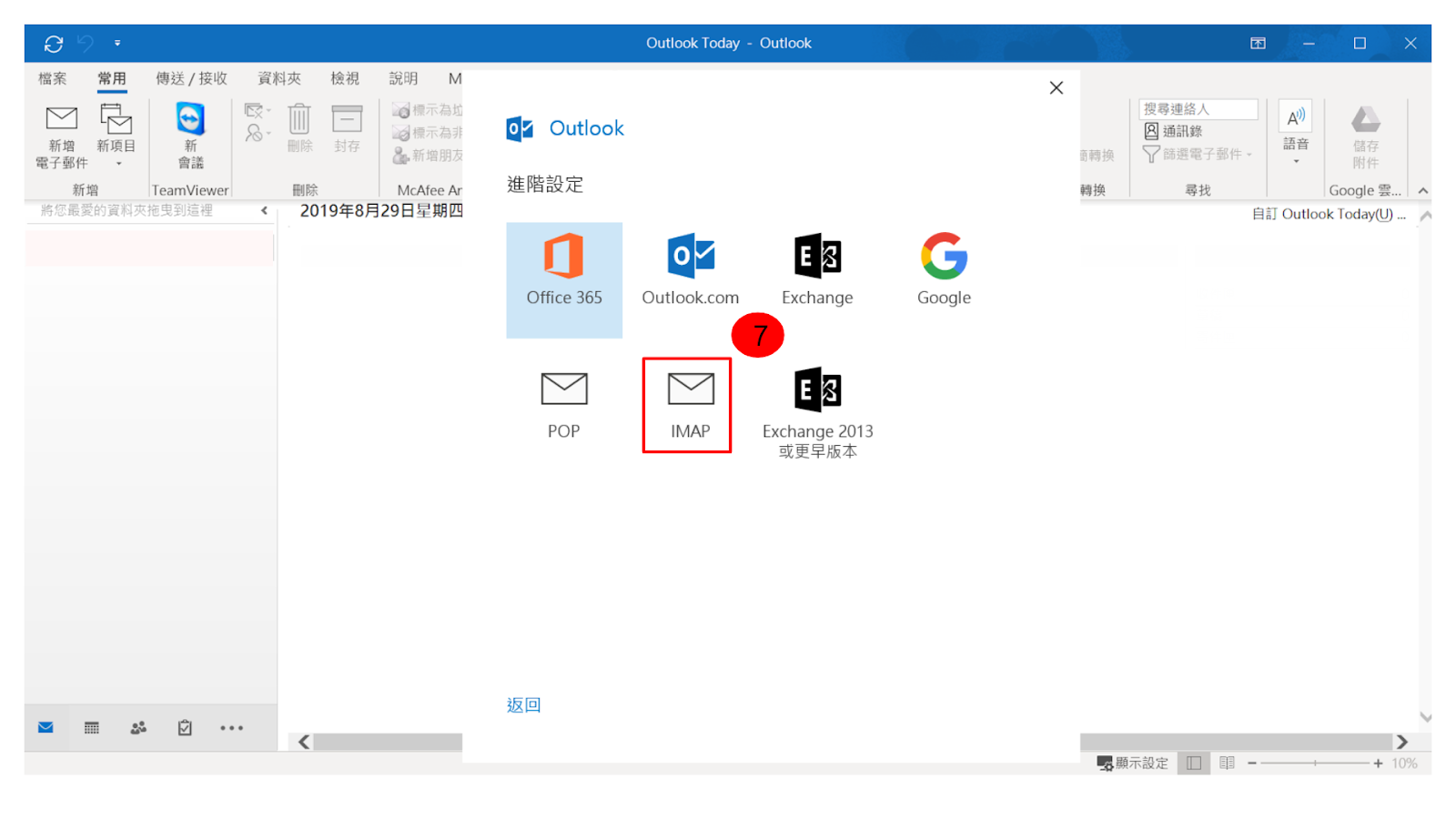Screen dimensions: 1456x819
Task: Increase zoom with plus button
Action: (x=1378, y=763)
